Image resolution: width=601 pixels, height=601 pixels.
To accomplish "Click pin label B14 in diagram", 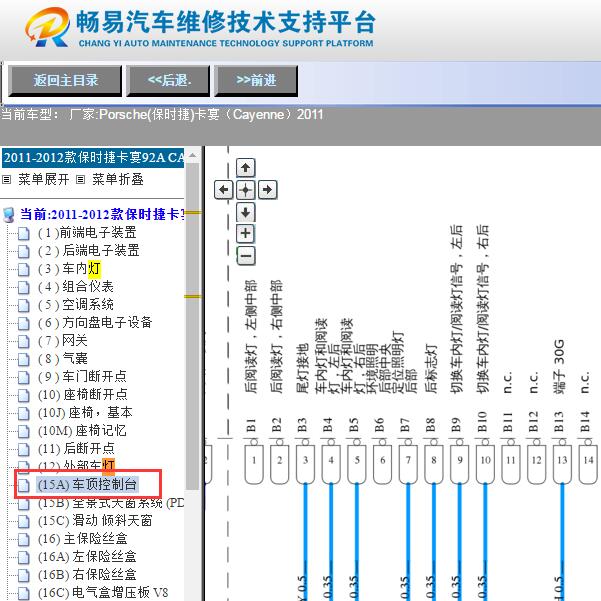I will pos(585,422).
